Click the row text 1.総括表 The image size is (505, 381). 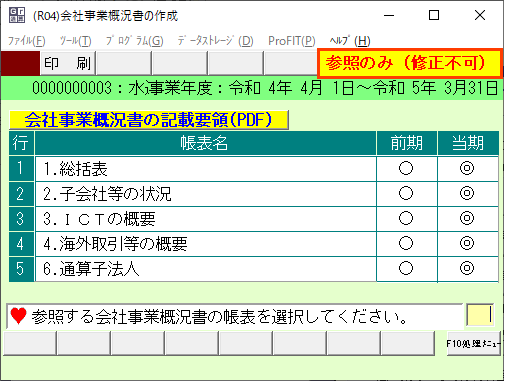(x=75, y=169)
